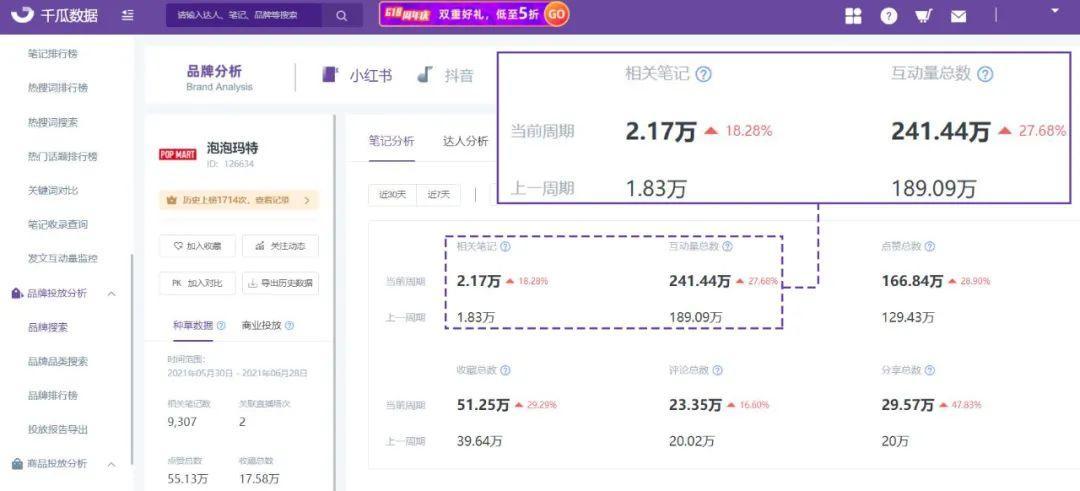Click the 618周年庆 promotion banner
Screen dimensions: 1080x491
point(475,14)
